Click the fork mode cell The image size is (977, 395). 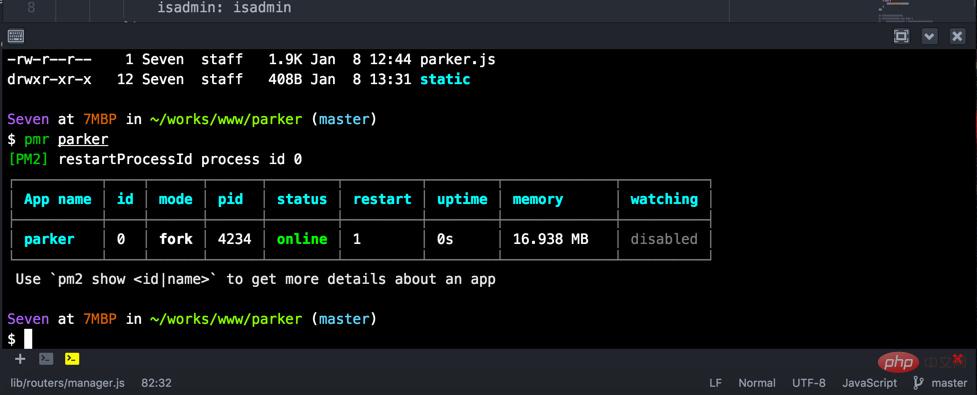point(176,239)
